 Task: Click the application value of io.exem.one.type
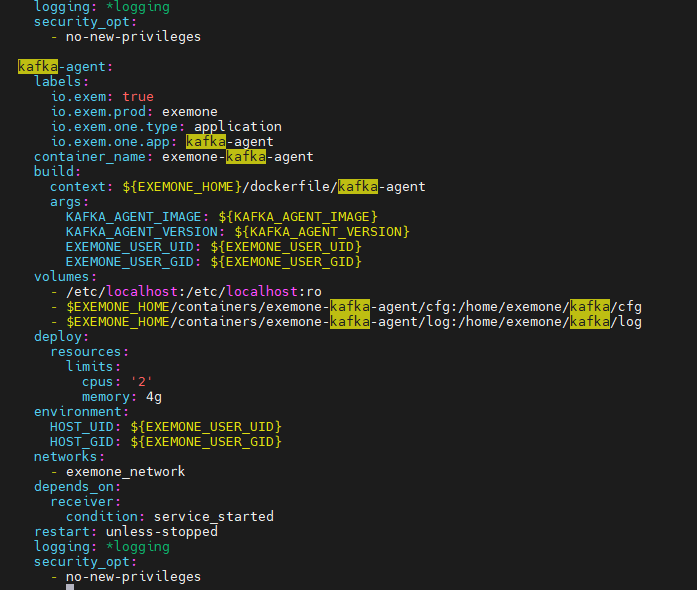tap(237, 127)
